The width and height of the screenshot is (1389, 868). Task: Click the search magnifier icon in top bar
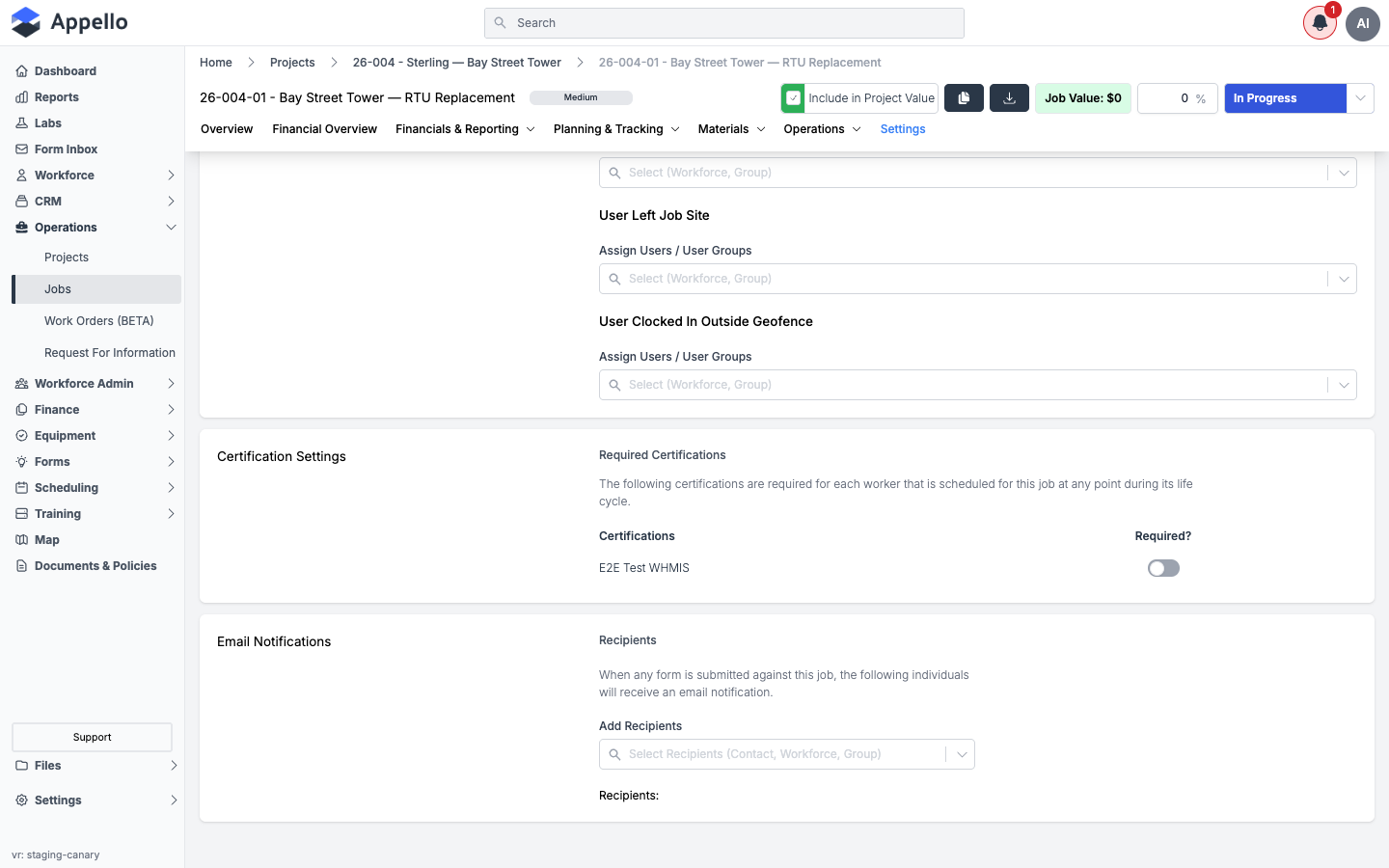point(500,23)
